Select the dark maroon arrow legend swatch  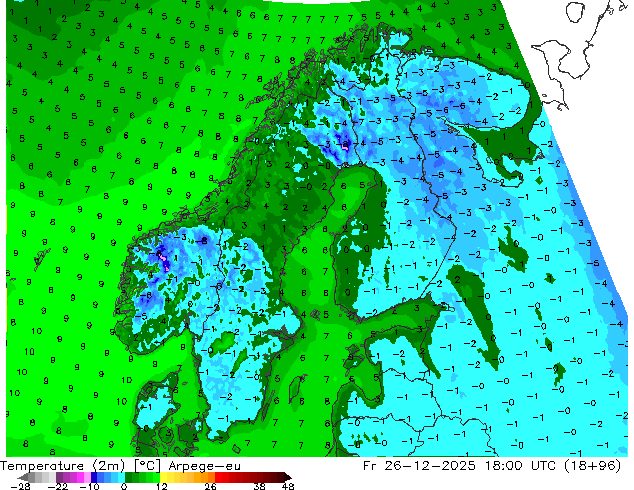tap(287, 477)
